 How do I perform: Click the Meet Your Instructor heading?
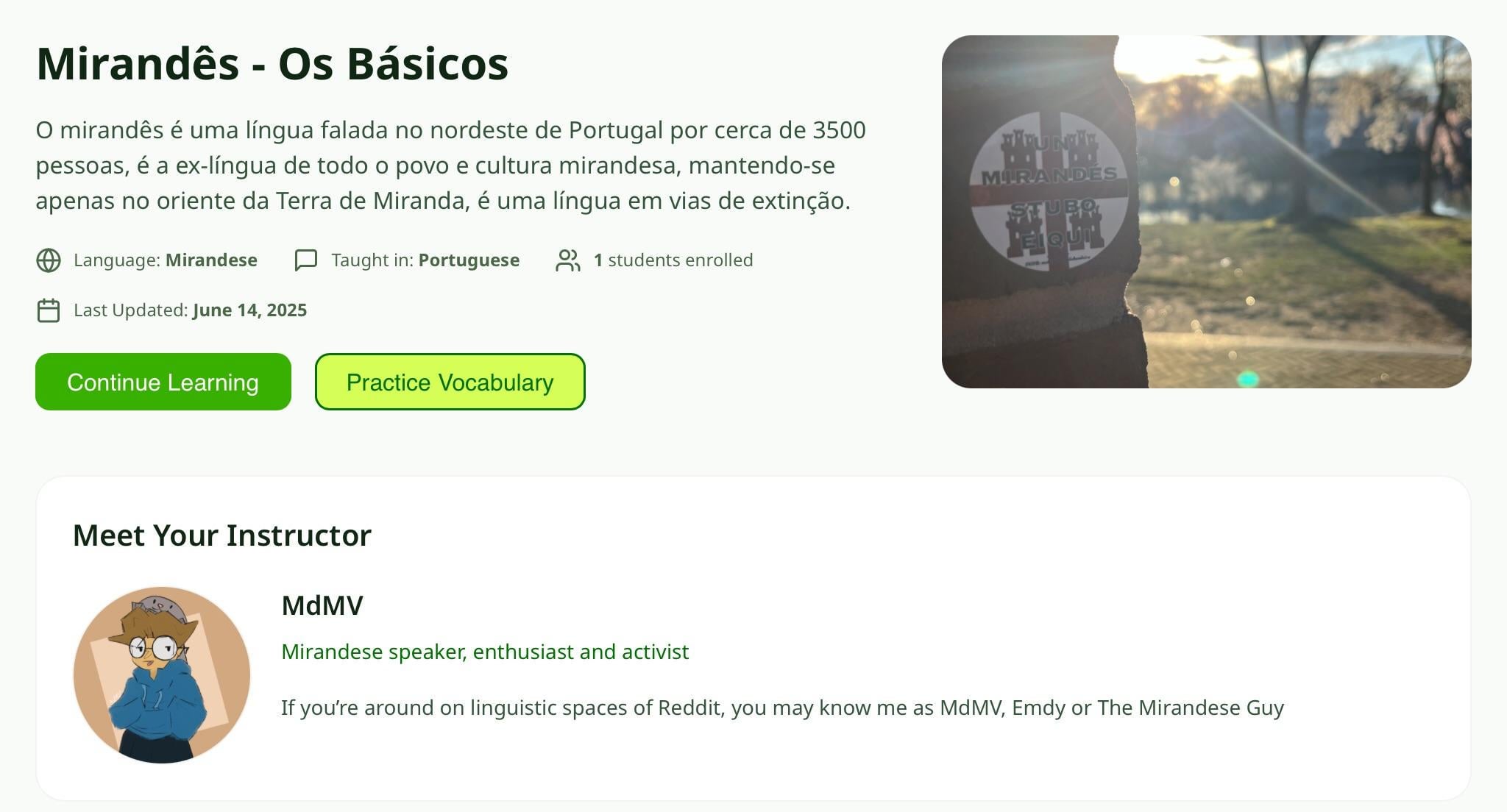(x=222, y=535)
